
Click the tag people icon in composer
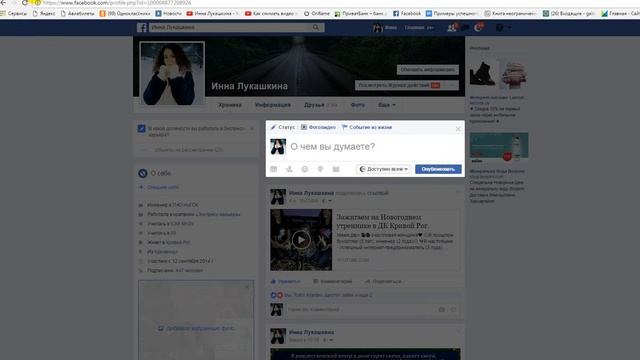coord(289,169)
